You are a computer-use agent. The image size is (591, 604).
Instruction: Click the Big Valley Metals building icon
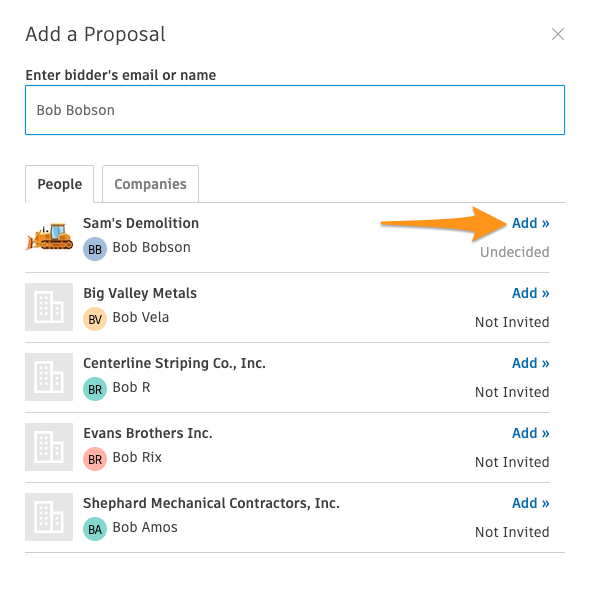click(x=49, y=307)
